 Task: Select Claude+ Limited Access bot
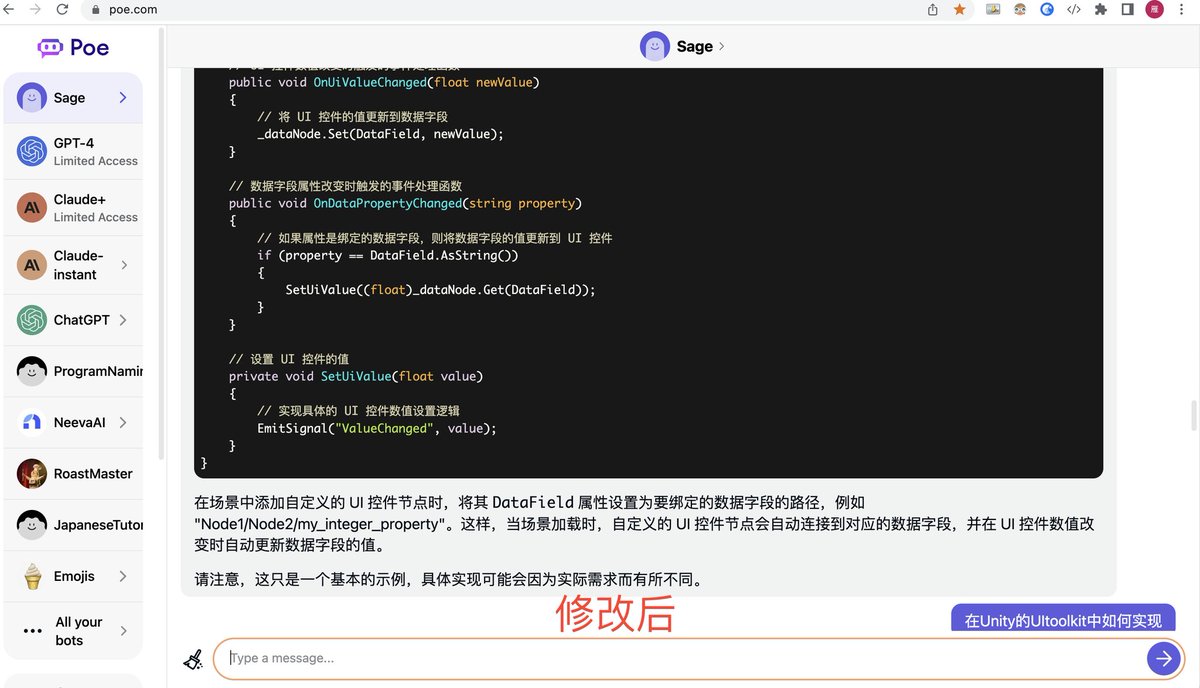(x=73, y=207)
